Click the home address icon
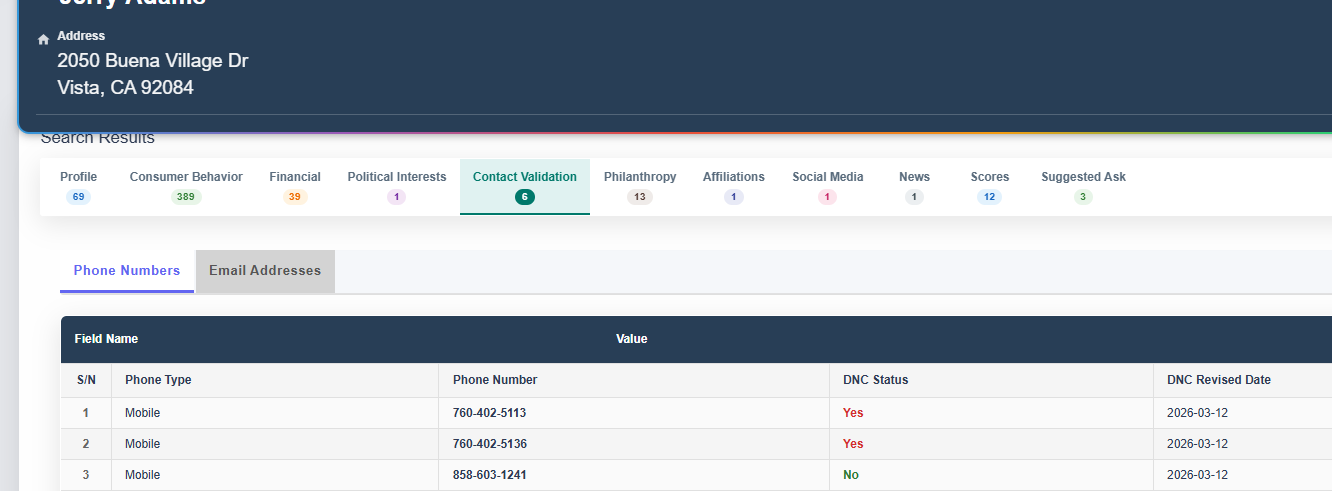The width and height of the screenshot is (1332, 491). pos(43,40)
